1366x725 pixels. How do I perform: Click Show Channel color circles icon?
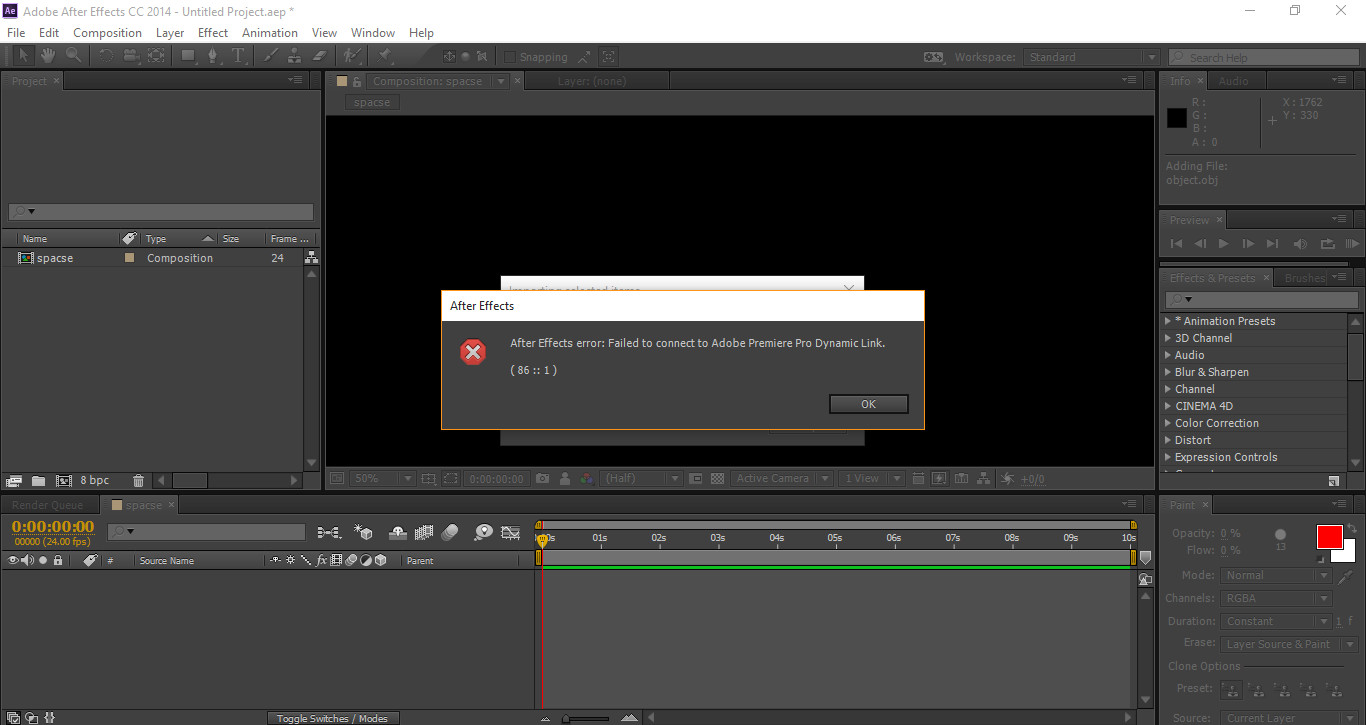point(587,479)
